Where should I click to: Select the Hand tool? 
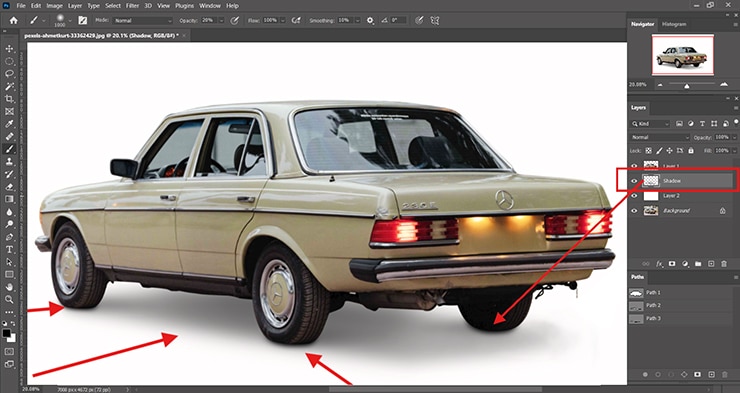[9, 287]
